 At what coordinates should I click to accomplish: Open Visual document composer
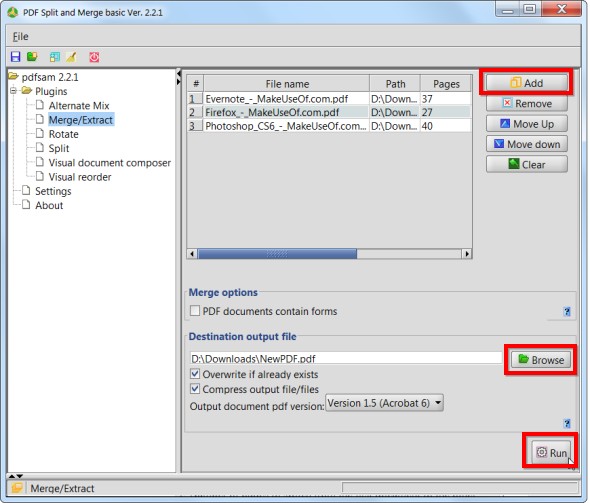tap(109, 163)
